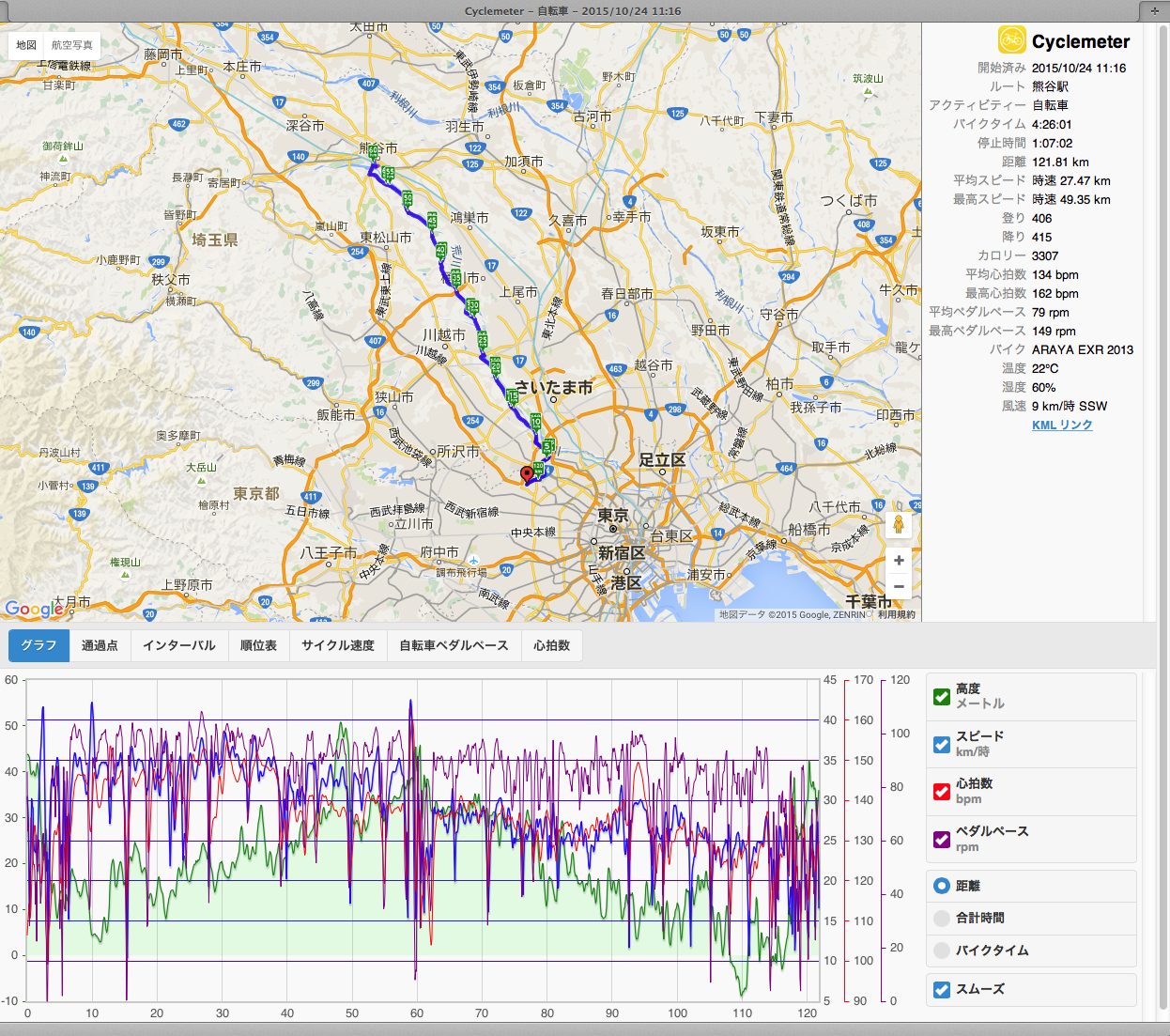Select the green 20 km route marker

click(496, 365)
